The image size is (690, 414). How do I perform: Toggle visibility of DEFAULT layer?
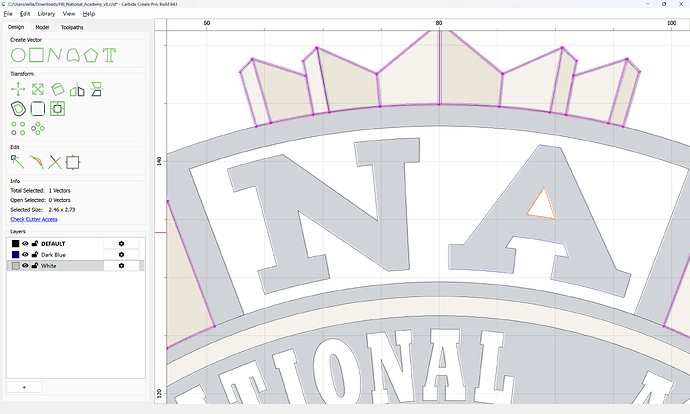pyautogui.click(x=25, y=244)
